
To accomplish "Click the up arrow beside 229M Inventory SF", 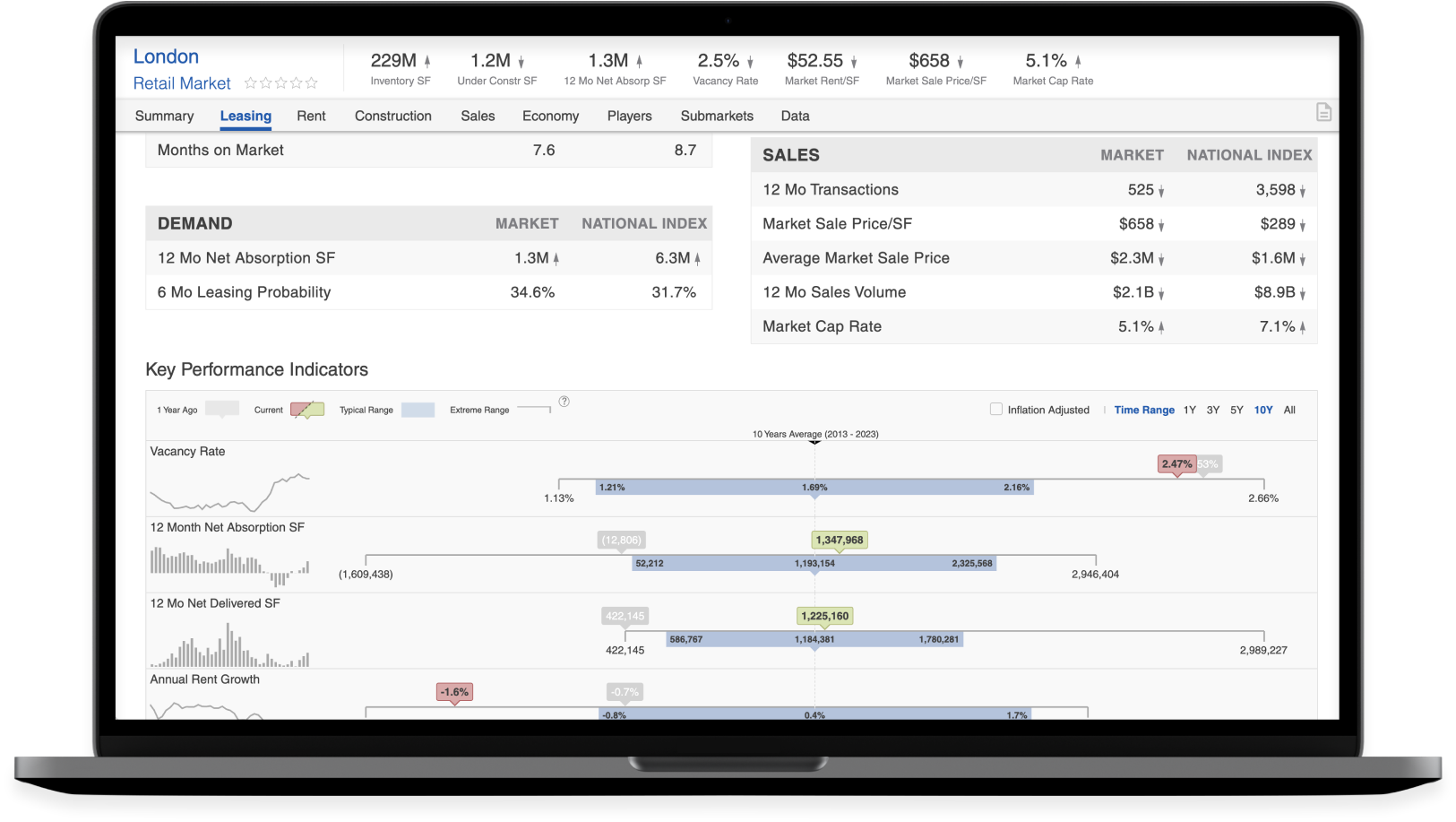I will point(427,61).
